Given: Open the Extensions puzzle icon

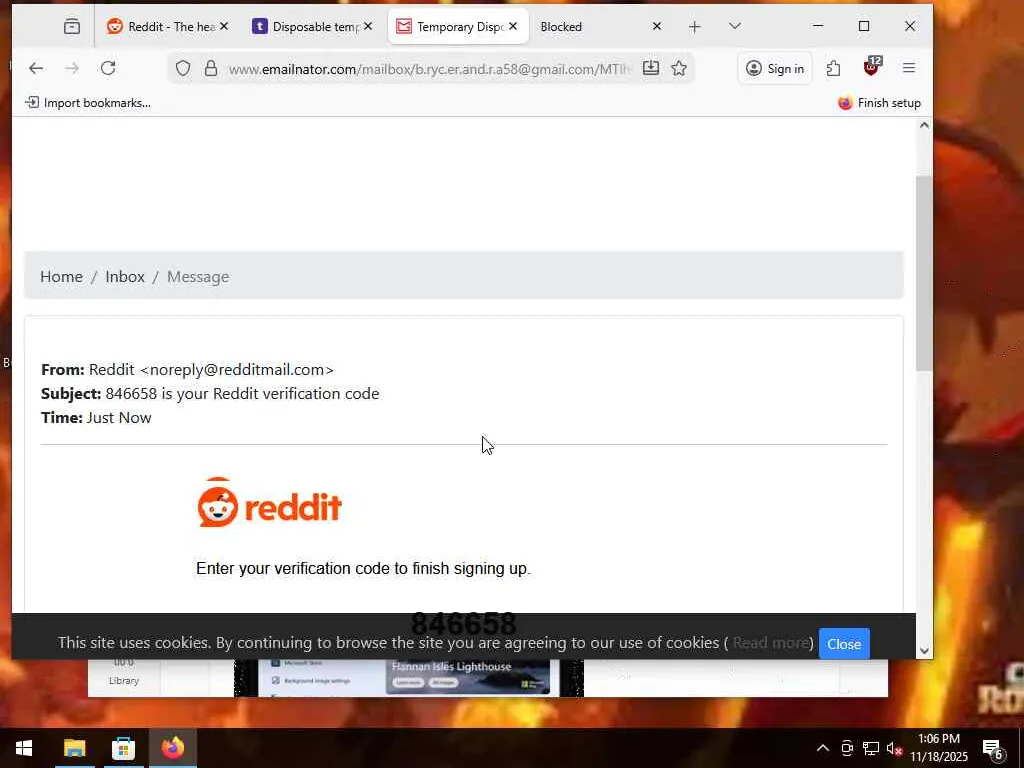Looking at the screenshot, I should point(833,69).
